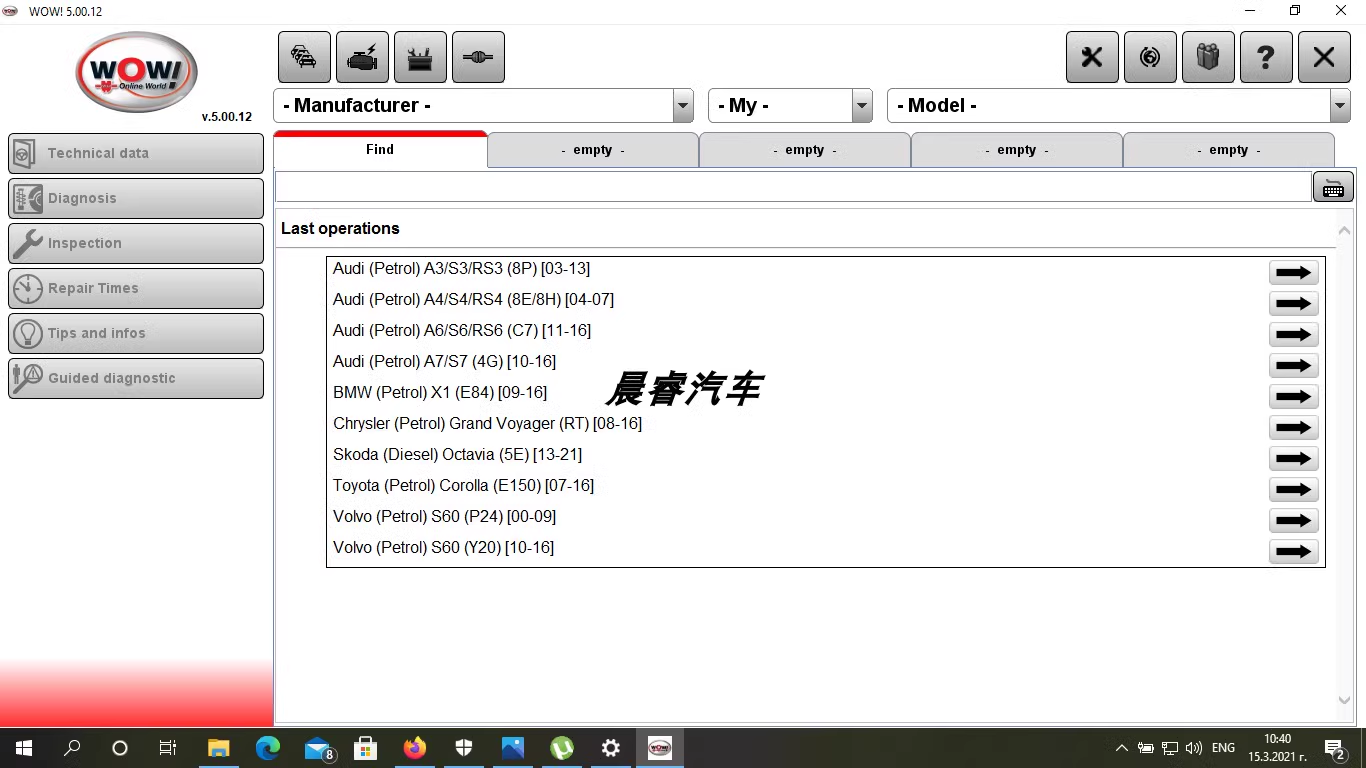Open arrow for Audi A6/S6/RS6 (C7)
This screenshot has height=768, width=1366.
tap(1293, 334)
